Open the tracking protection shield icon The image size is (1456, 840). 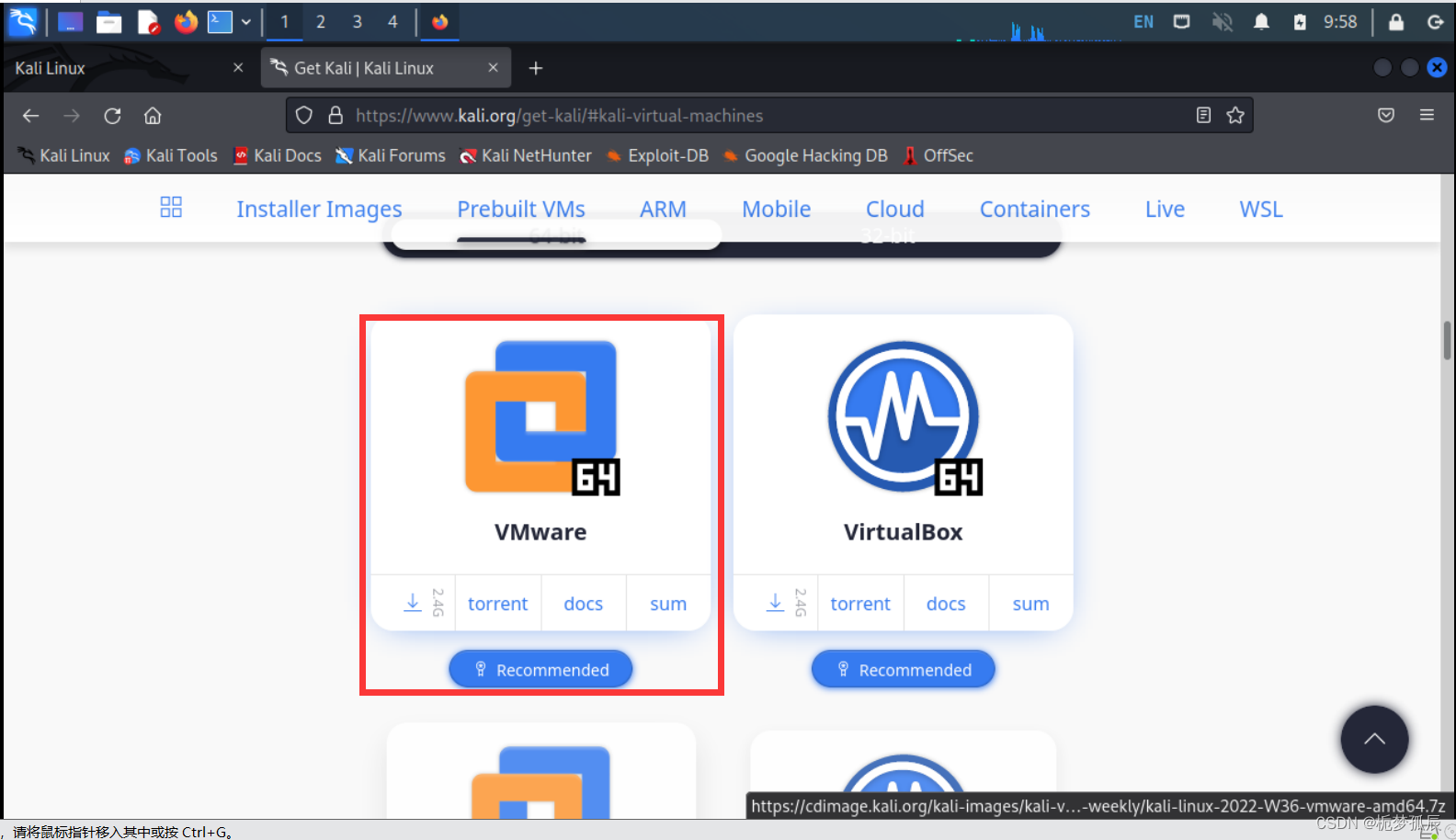pos(304,116)
